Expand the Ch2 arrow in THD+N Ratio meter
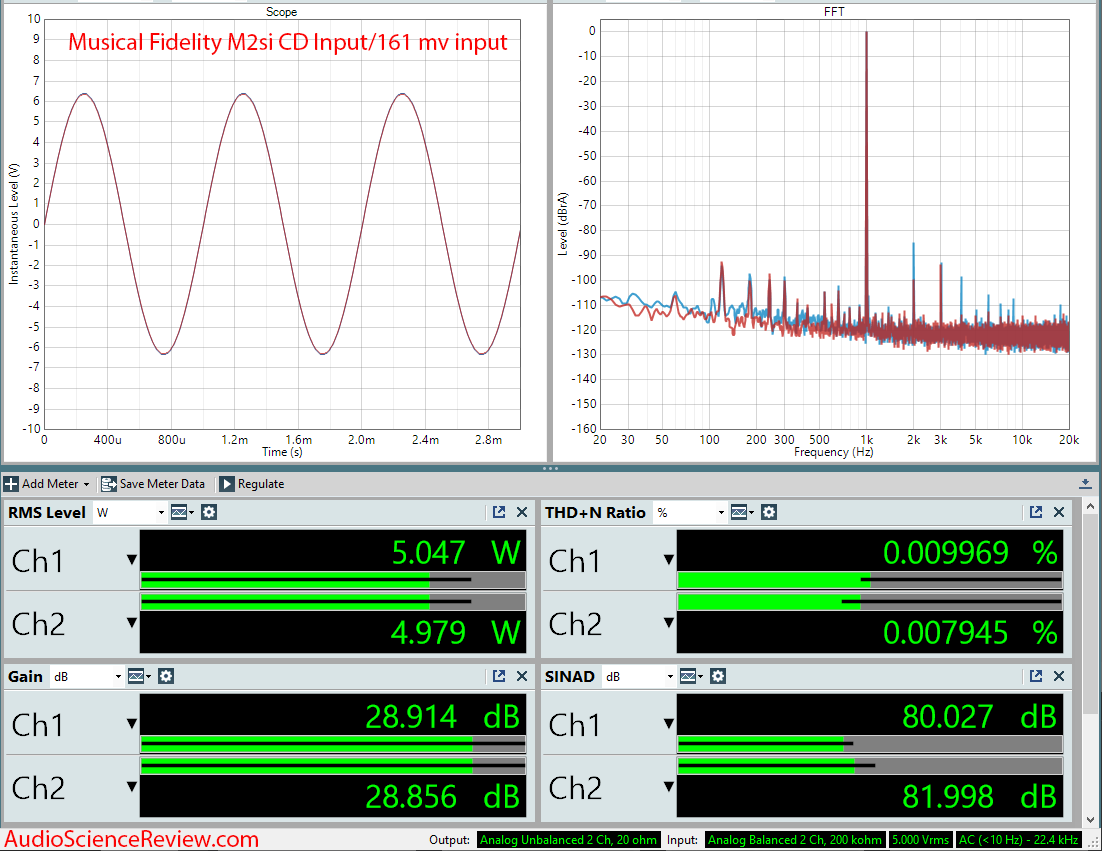 [668, 623]
